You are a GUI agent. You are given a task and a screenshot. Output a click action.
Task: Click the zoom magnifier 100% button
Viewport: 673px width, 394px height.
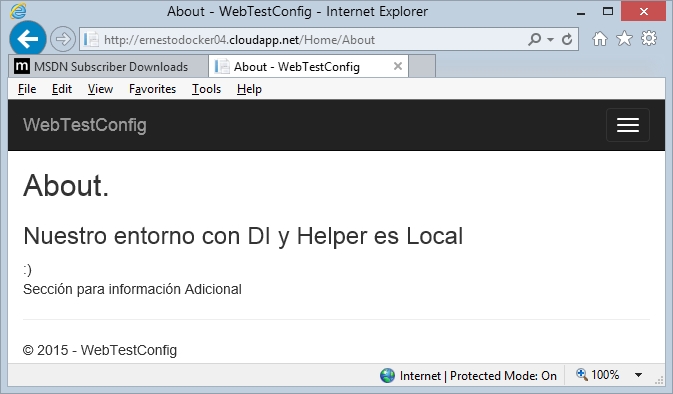coord(597,375)
